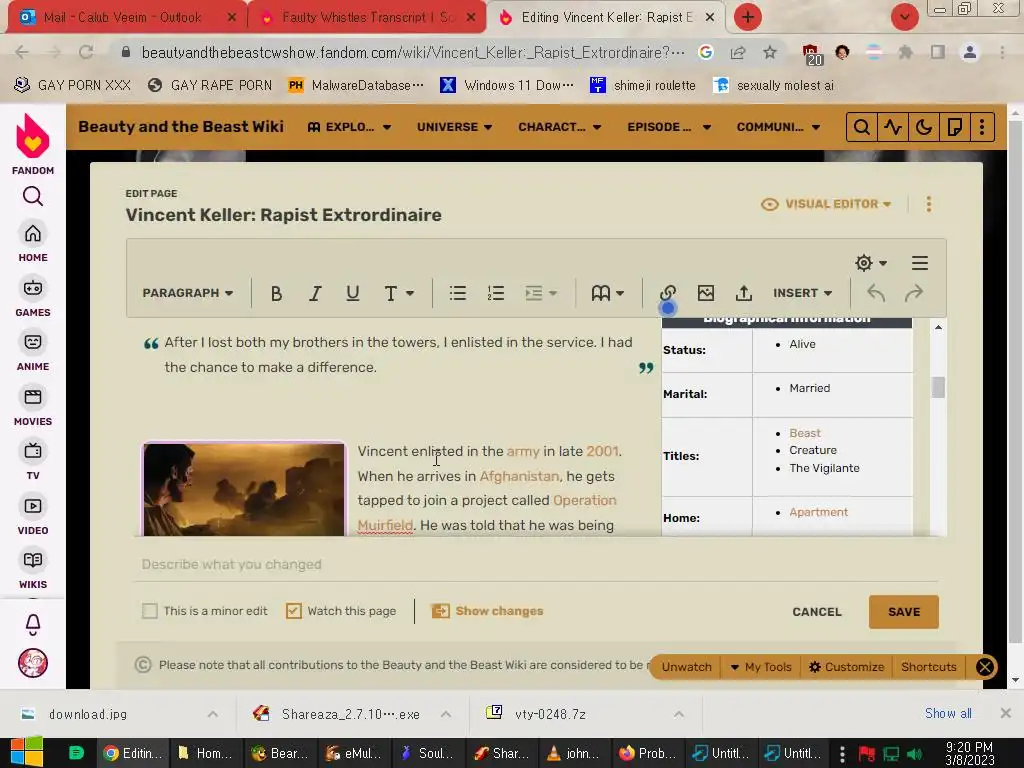Open the Windows Start button
The height and width of the screenshot is (768, 1024).
[x=26, y=752]
